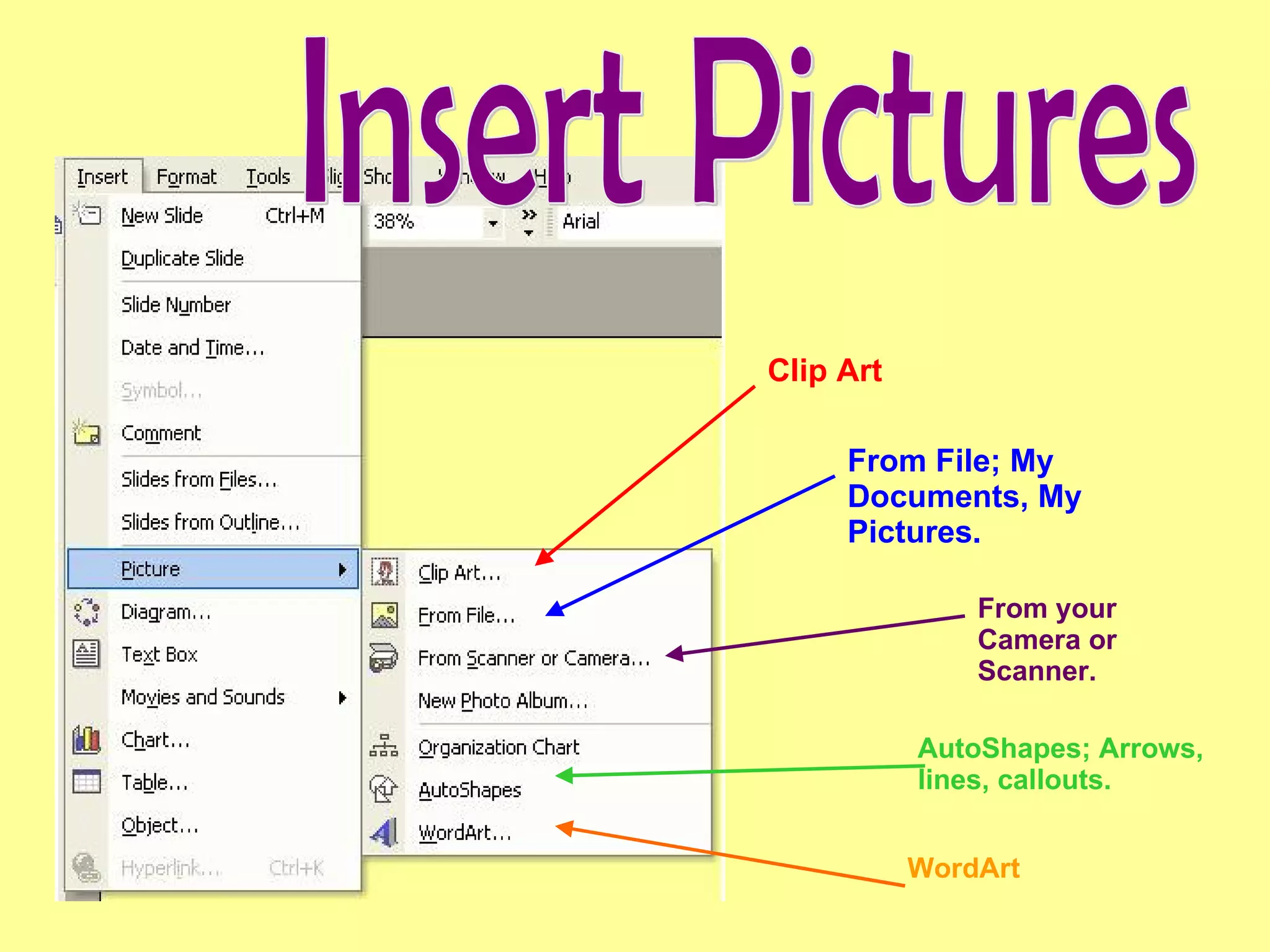
Task: Choose Object... entry
Action: point(213,825)
